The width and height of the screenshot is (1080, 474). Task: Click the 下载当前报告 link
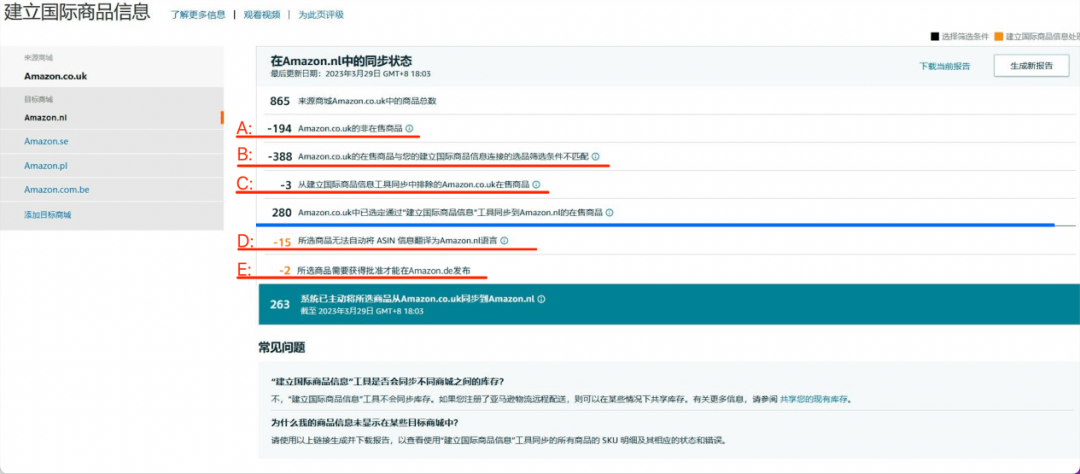[944, 66]
